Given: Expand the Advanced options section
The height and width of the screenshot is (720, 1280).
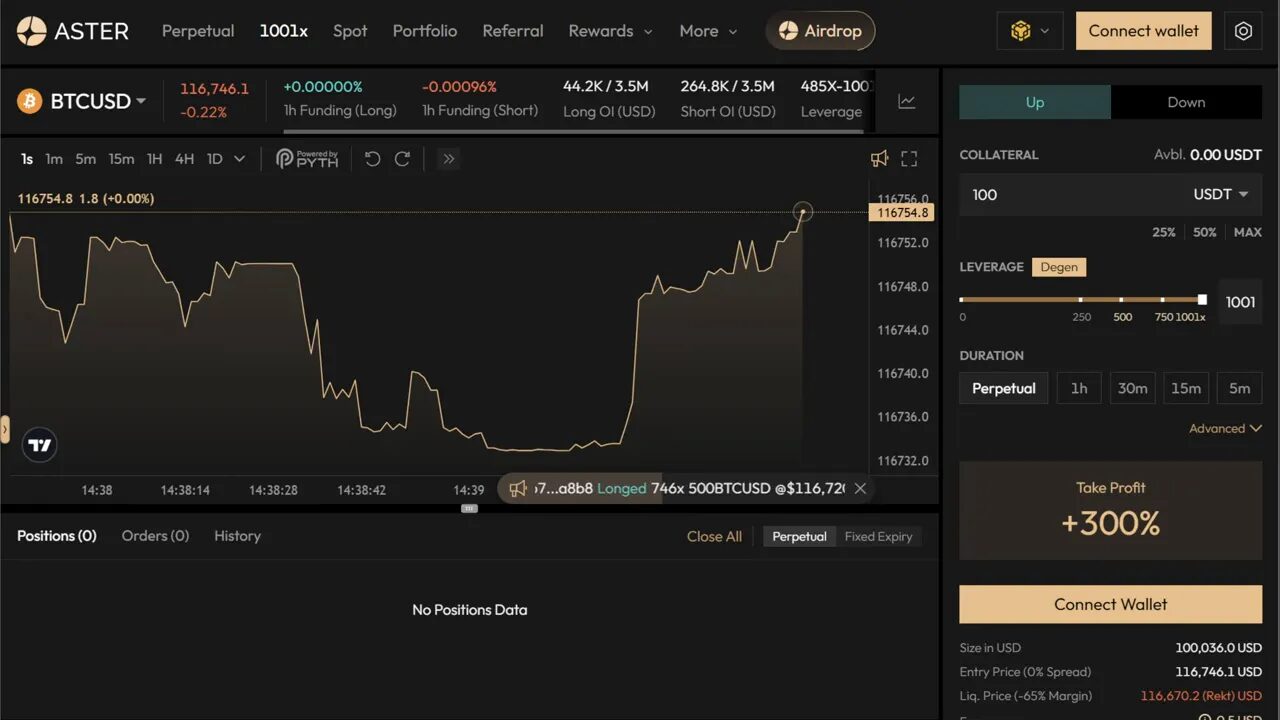Looking at the screenshot, I should click(x=1225, y=428).
